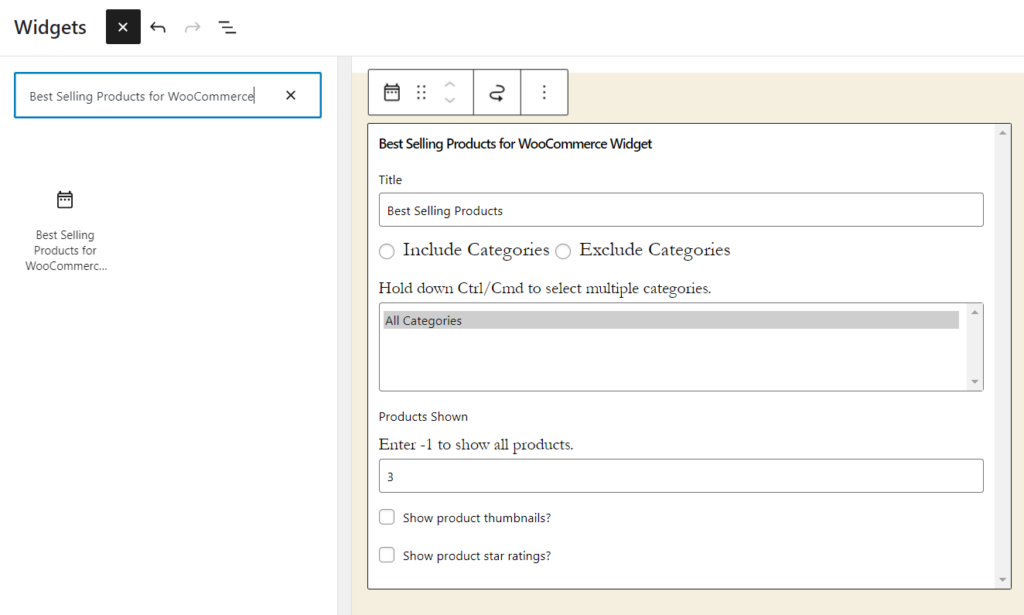1024x615 pixels.
Task: Enable Show product thumbnails checkbox
Action: [387, 517]
